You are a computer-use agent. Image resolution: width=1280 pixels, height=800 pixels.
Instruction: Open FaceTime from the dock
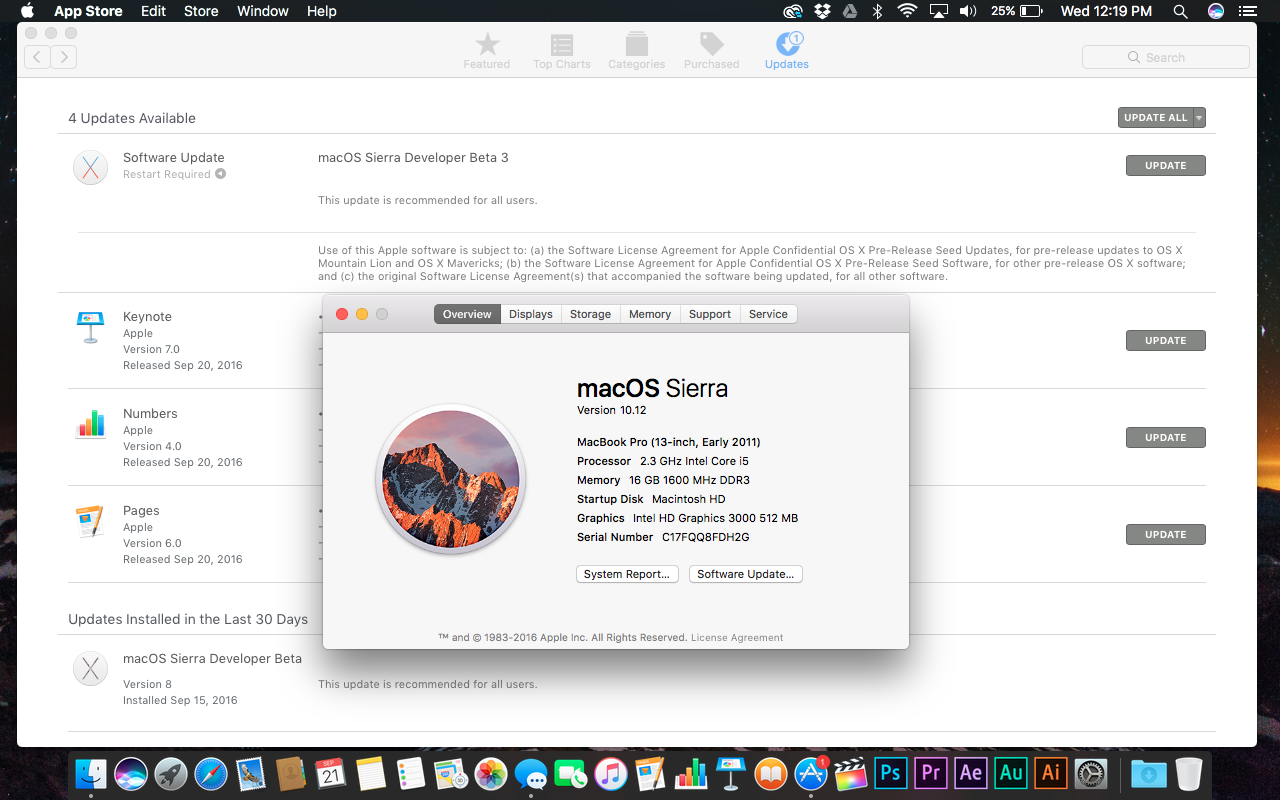571,773
